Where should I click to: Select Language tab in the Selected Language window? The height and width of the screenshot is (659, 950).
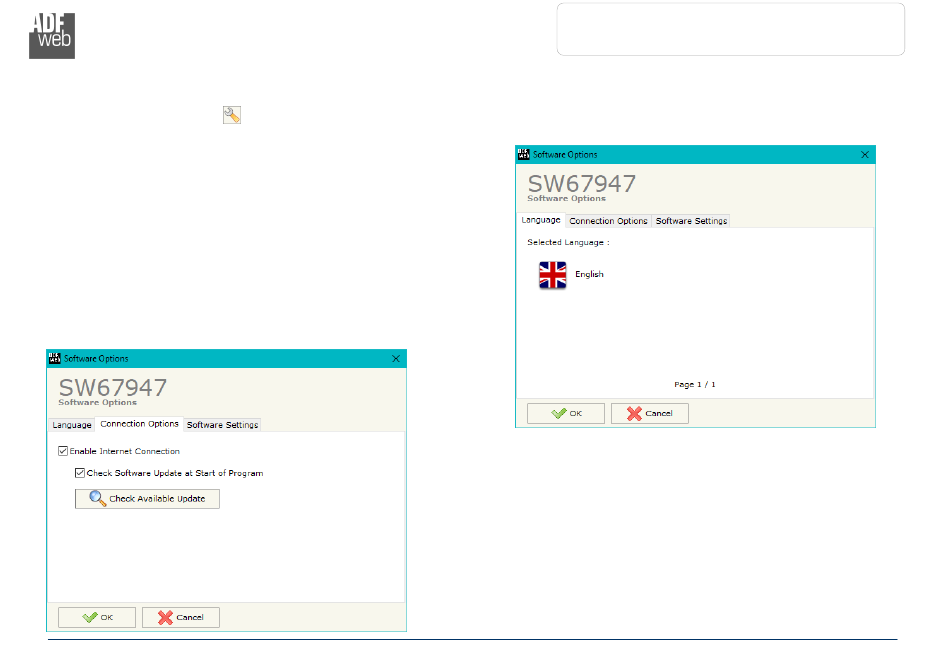coord(541,220)
